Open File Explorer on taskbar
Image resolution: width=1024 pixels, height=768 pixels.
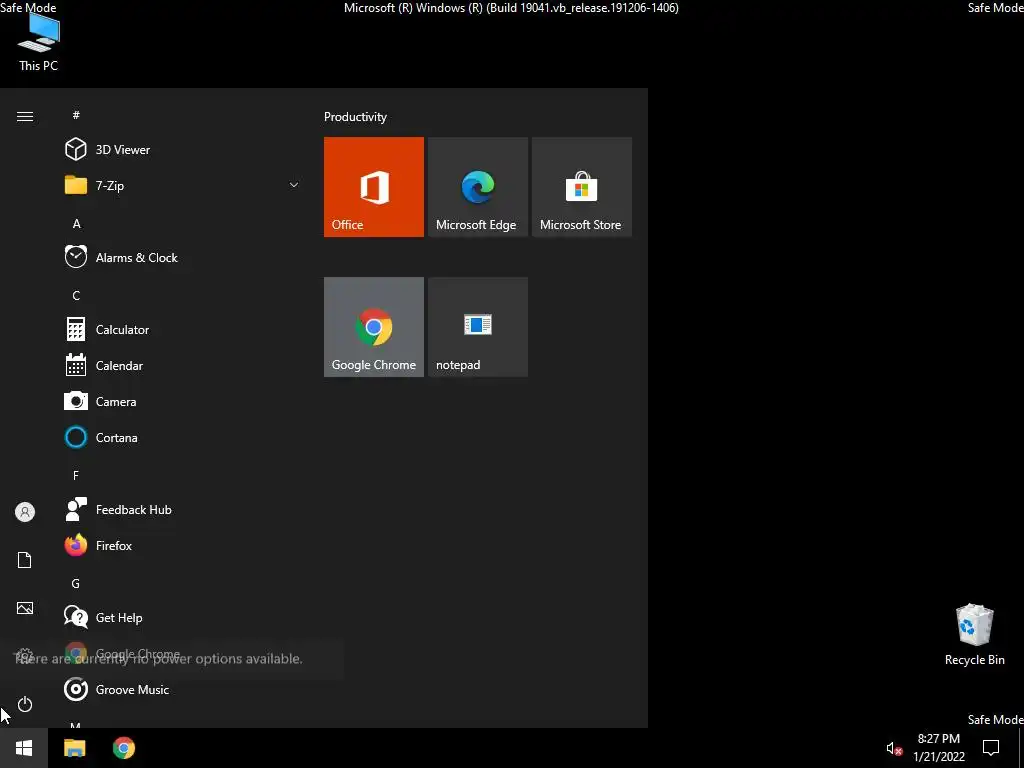pos(74,748)
